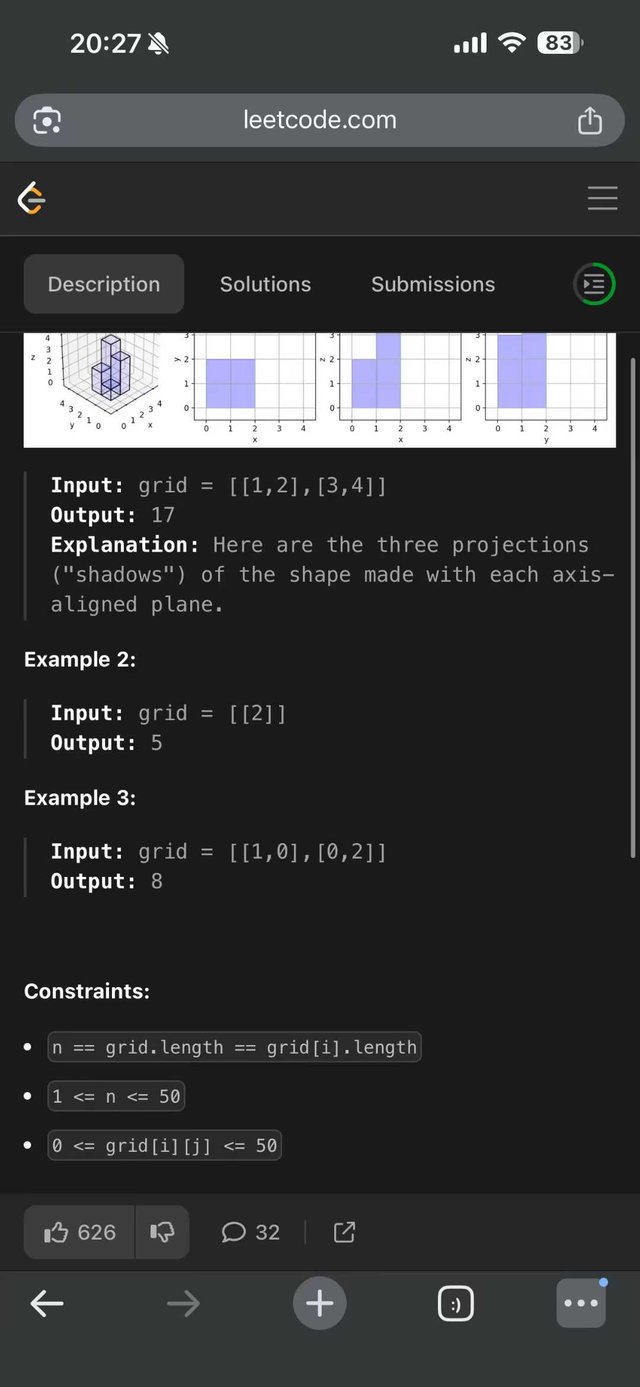Open the tab switcher button

pyautogui.click(x=455, y=1304)
